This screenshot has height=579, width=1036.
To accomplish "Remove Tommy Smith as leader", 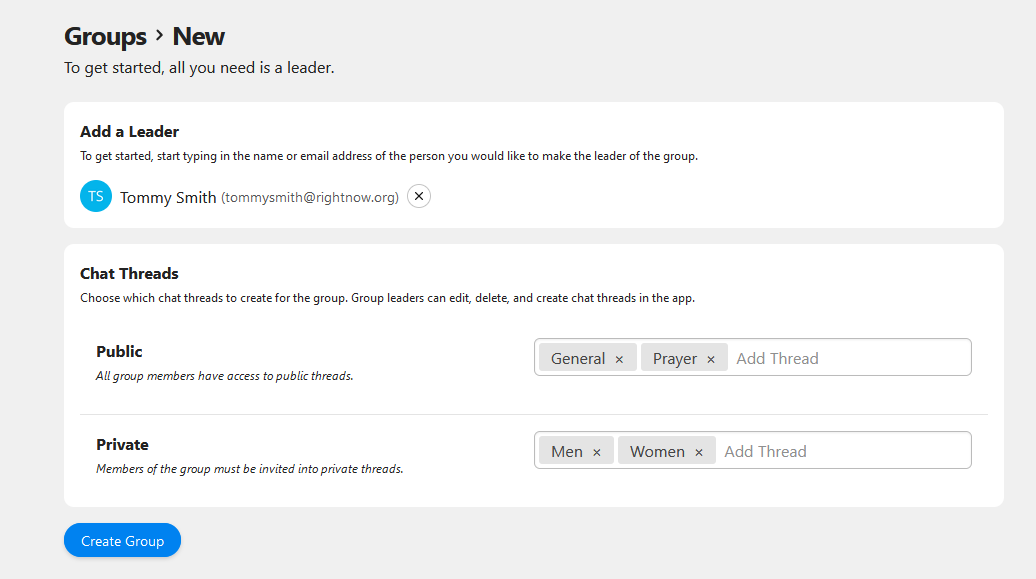I will [x=419, y=196].
